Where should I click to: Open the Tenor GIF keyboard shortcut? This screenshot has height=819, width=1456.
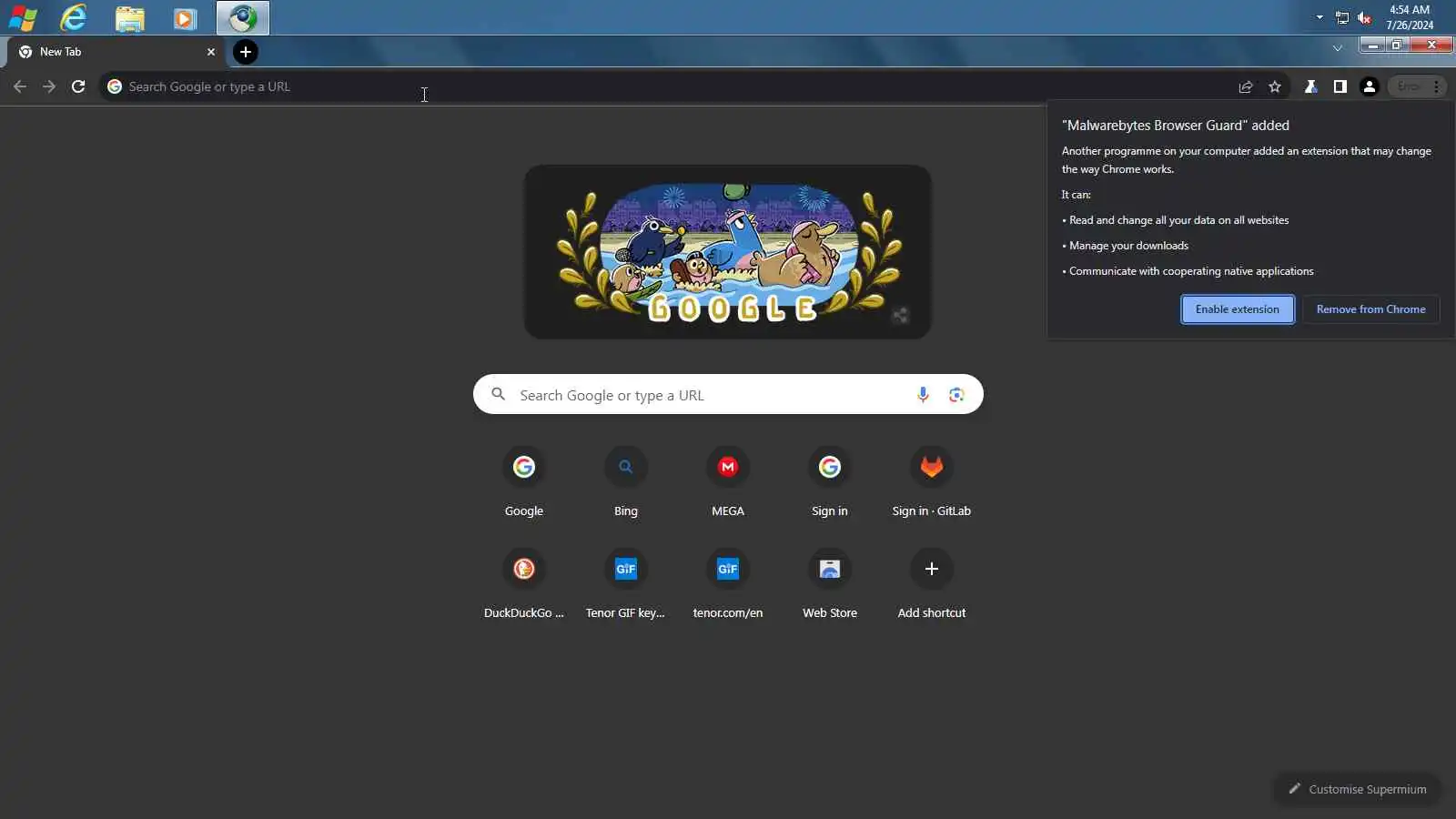click(626, 585)
